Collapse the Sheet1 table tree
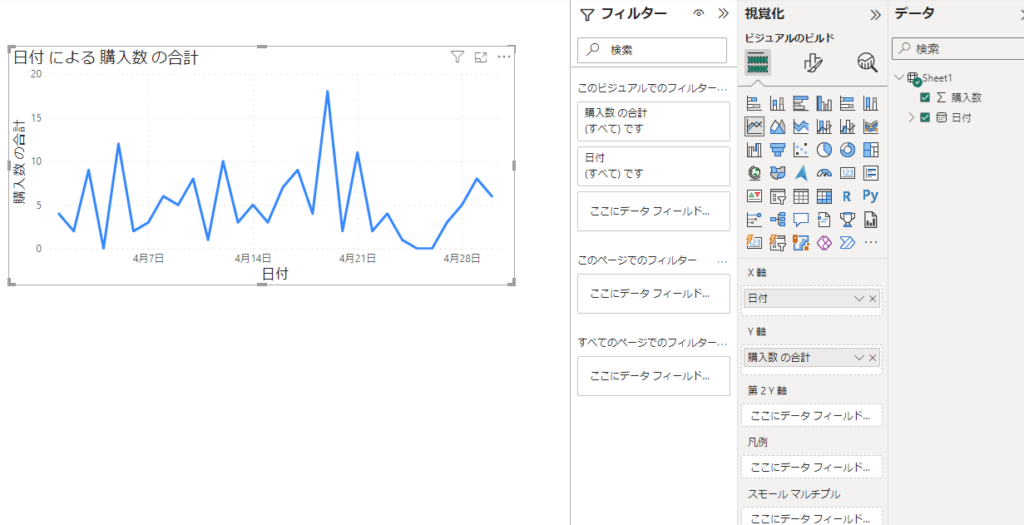This screenshot has width=1024, height=525. [899, 78]
